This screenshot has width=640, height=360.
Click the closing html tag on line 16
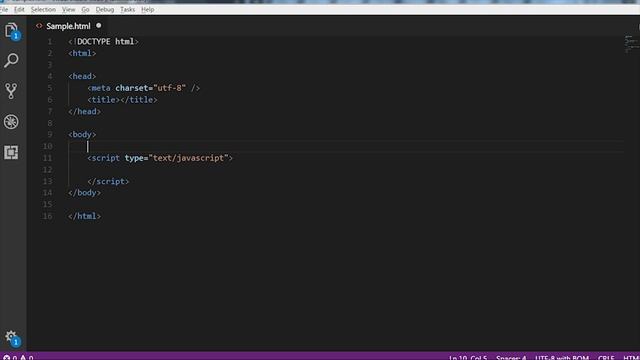coord(84,216)
